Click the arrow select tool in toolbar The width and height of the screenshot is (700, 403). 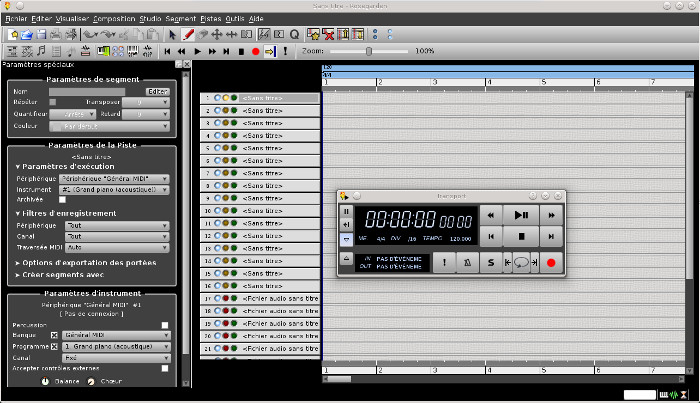point(172,34)
